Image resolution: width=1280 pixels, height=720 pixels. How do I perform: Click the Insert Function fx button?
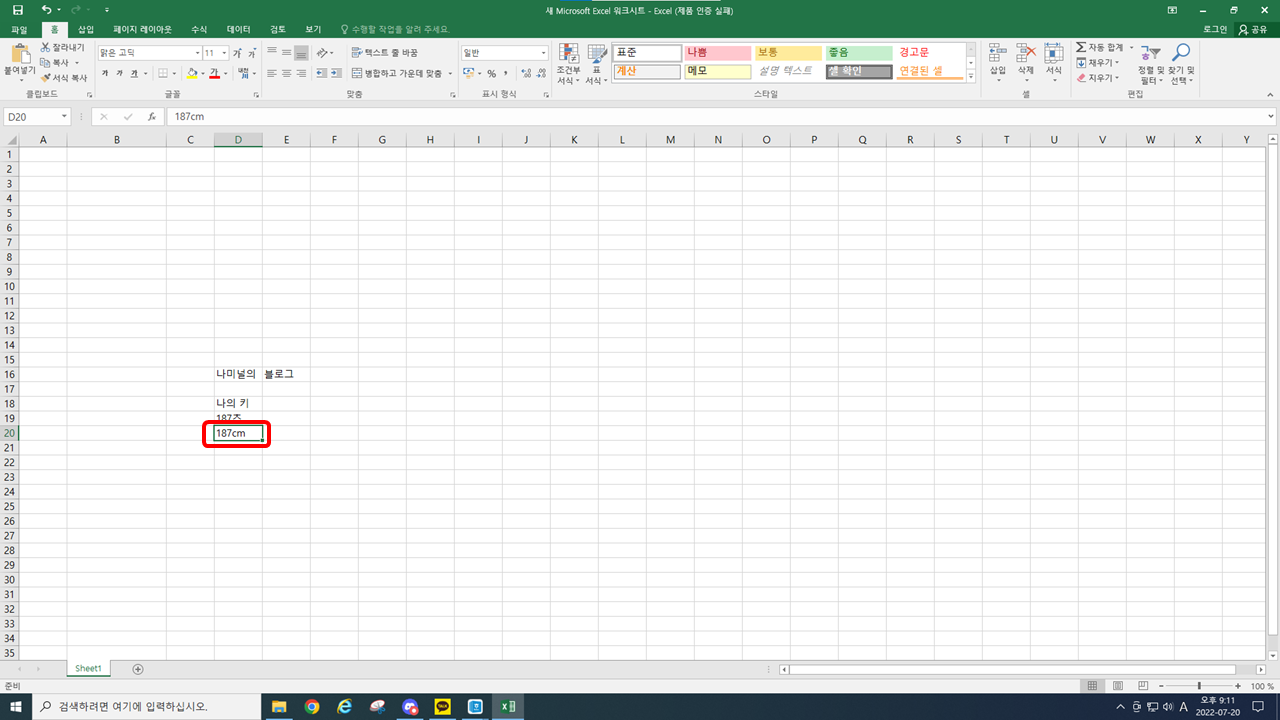(151, 116)
